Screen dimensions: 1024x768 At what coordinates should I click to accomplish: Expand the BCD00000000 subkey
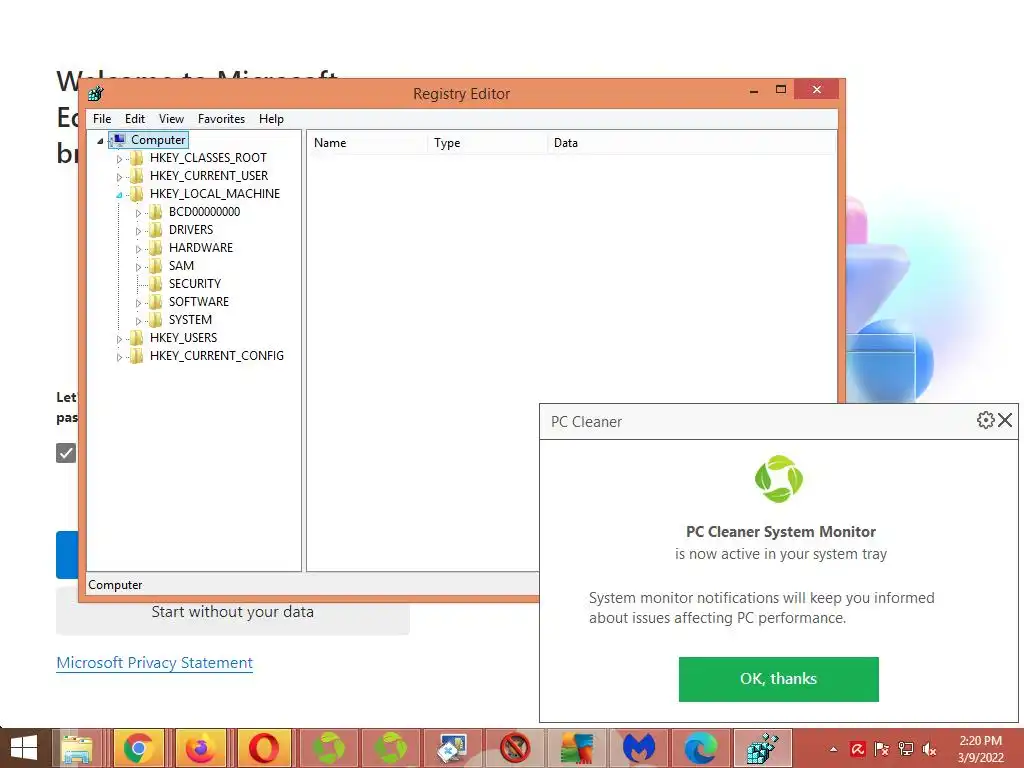coord(138,213)
